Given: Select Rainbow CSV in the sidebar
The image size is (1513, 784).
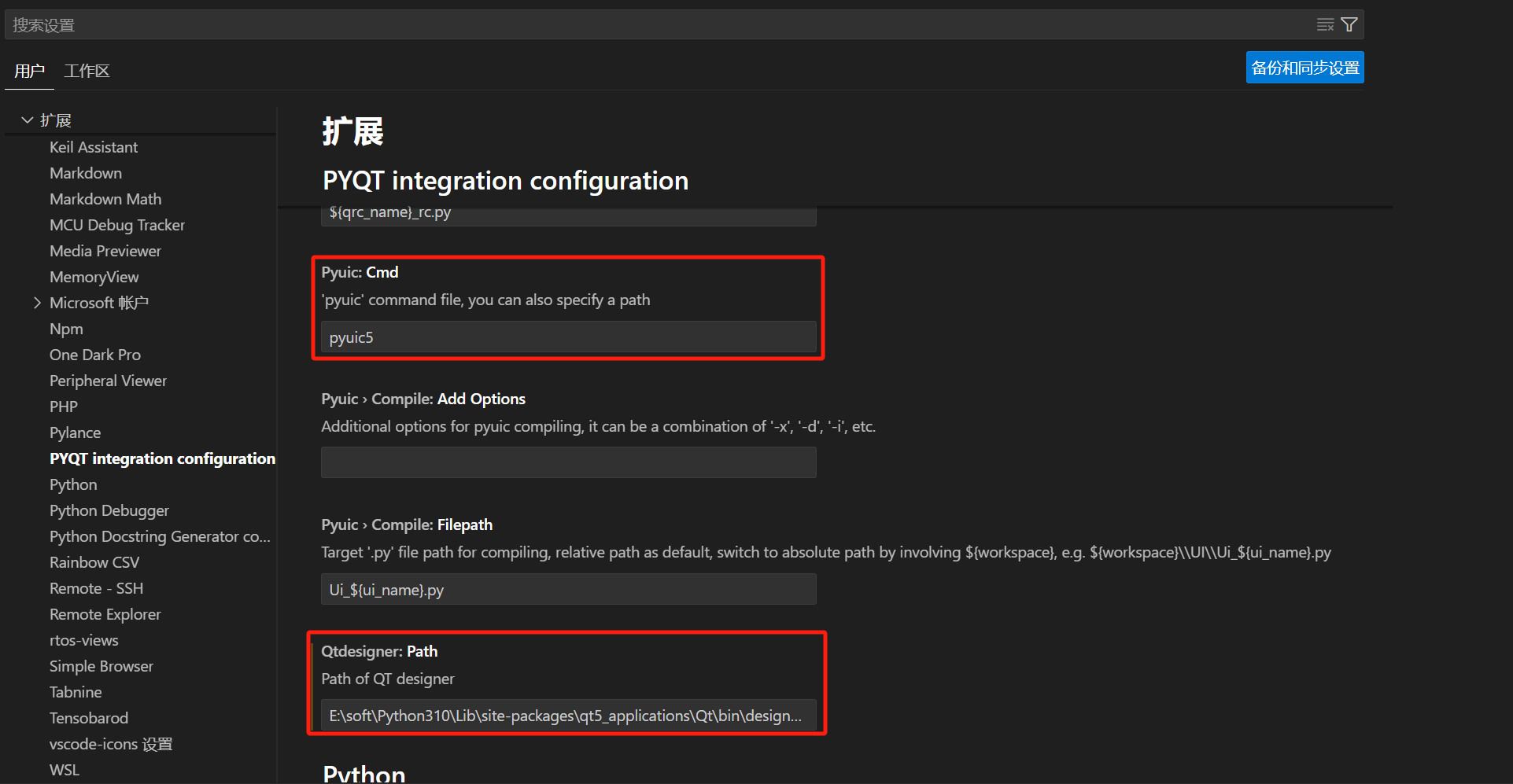Looking at the screenshot, I should tap(94, 562).
